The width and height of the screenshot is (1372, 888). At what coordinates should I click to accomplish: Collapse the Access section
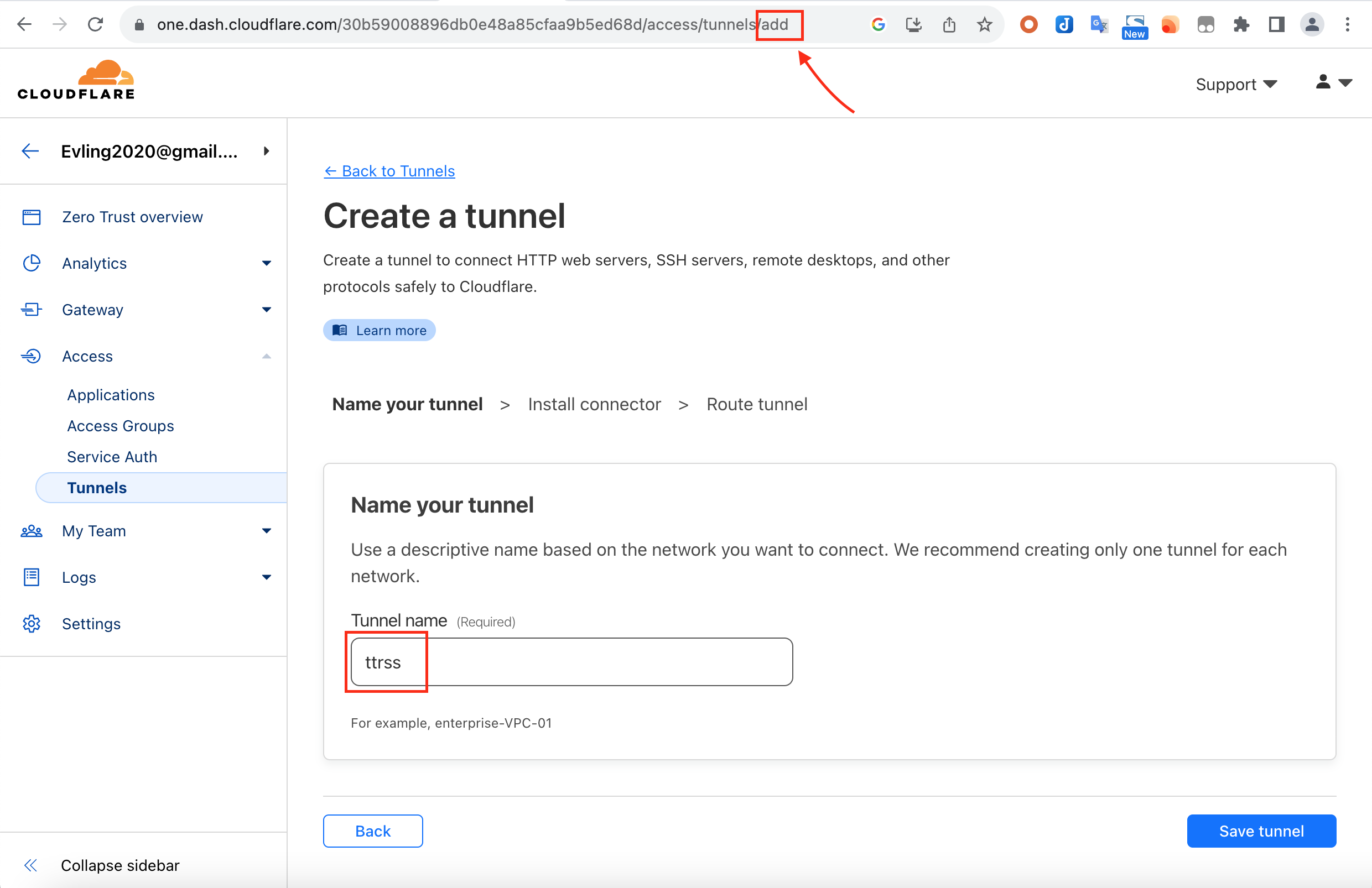(x=266, y=356)
